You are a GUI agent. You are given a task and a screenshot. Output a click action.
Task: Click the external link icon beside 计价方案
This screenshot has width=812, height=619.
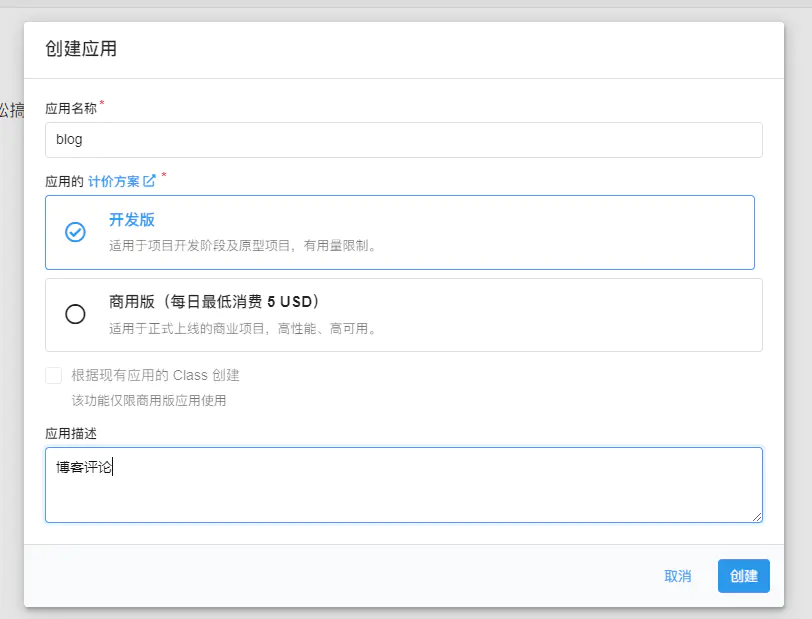pos(150,181)
